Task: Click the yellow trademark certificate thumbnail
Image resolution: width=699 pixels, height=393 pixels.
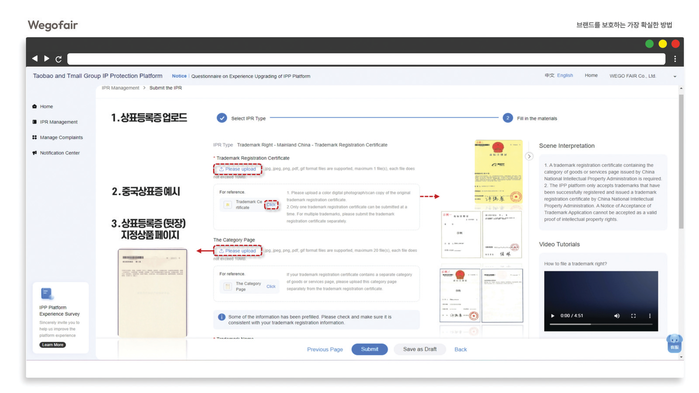Action: point(498,172)
